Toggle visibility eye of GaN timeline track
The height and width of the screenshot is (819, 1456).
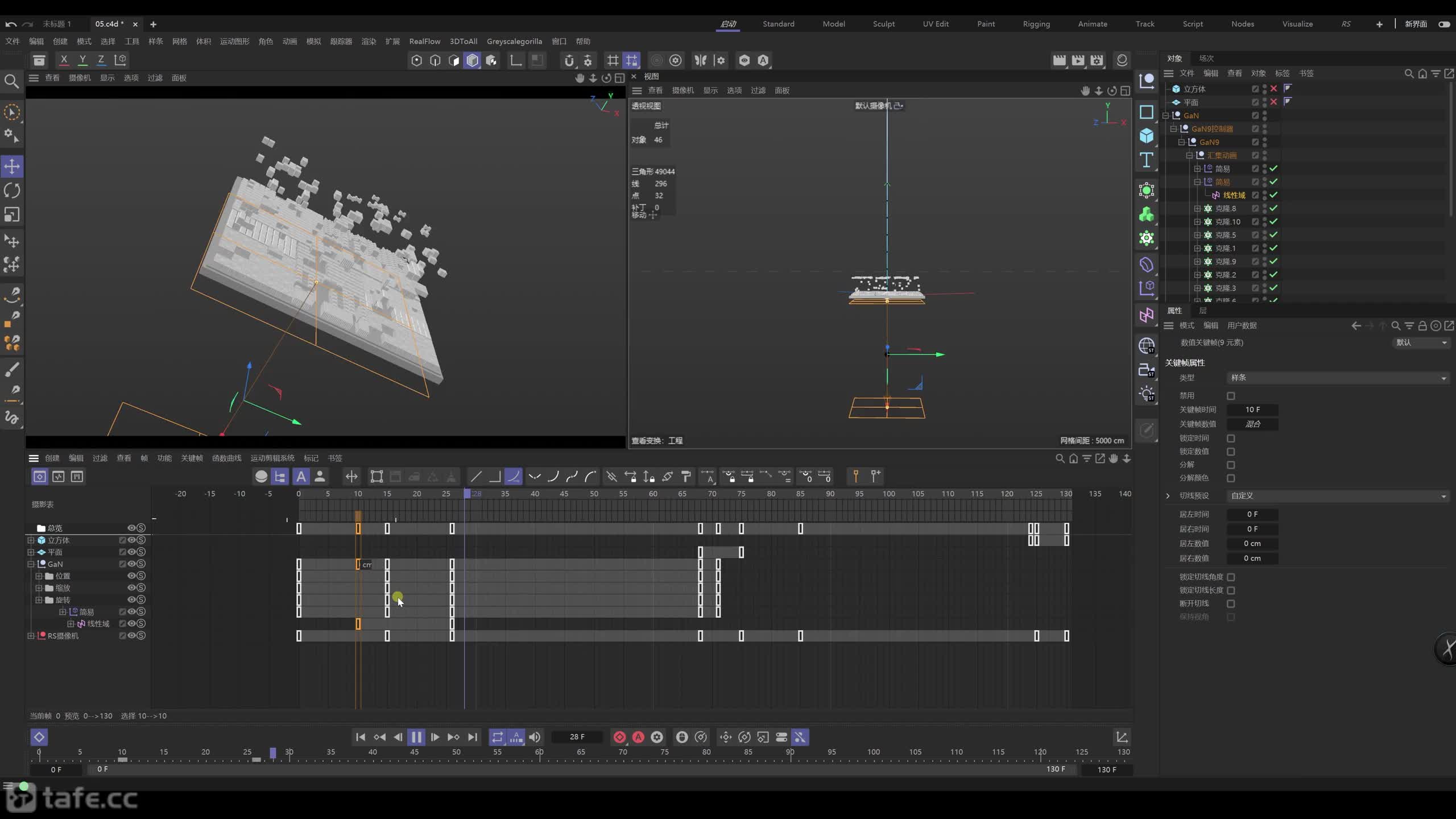pyautogui.click(x=131, y=564)
